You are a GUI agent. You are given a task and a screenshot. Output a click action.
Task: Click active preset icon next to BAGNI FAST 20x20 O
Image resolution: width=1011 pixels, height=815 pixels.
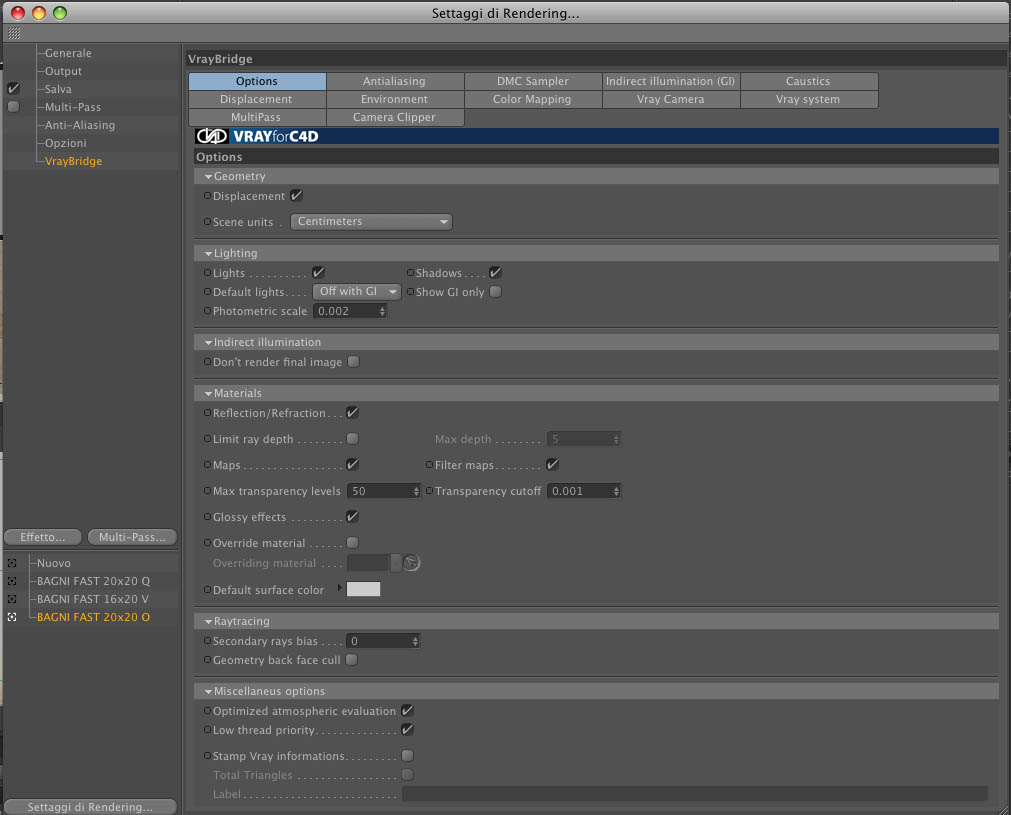pyautogui.click(x=12, y=617)
